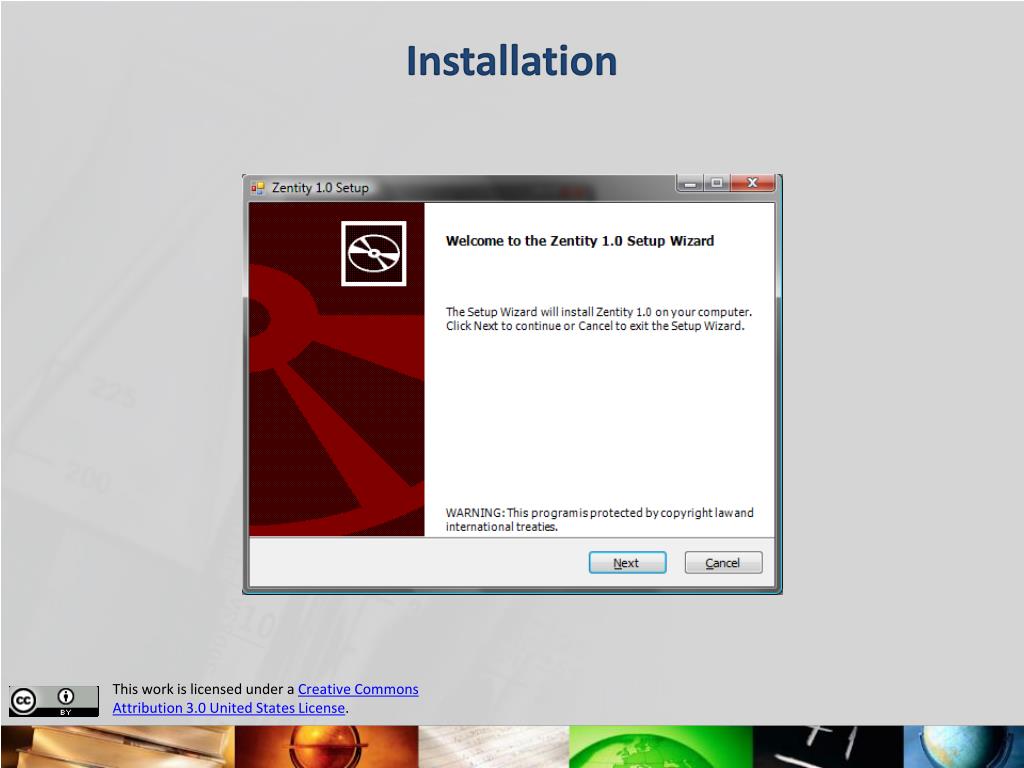The height and width of the screenshot is (768, 1024).
Task: Click the orange globe thumbnail in bottom strip
Action: tap(327, 746)
